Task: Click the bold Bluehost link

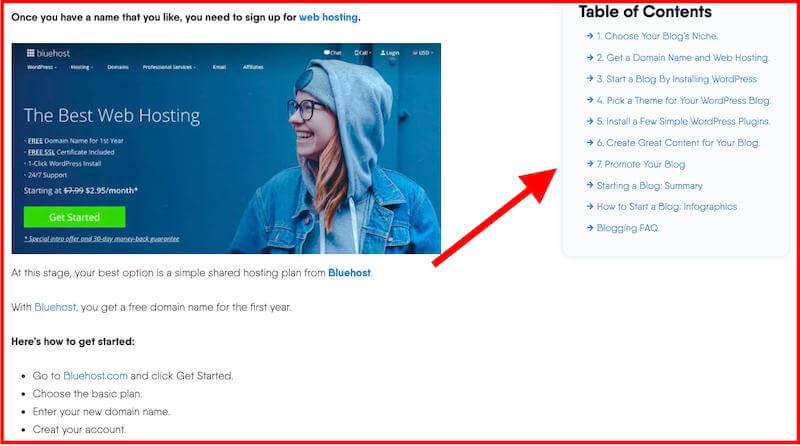Action: tap(349, 273)
